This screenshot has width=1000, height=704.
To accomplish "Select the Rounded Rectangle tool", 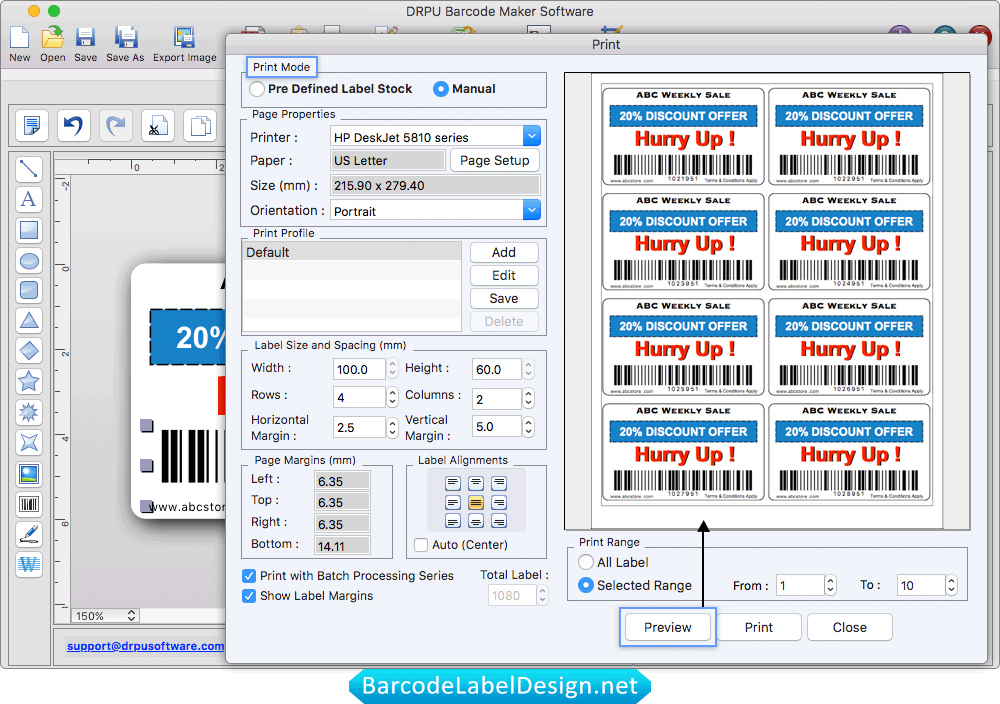I will [29, 290].
